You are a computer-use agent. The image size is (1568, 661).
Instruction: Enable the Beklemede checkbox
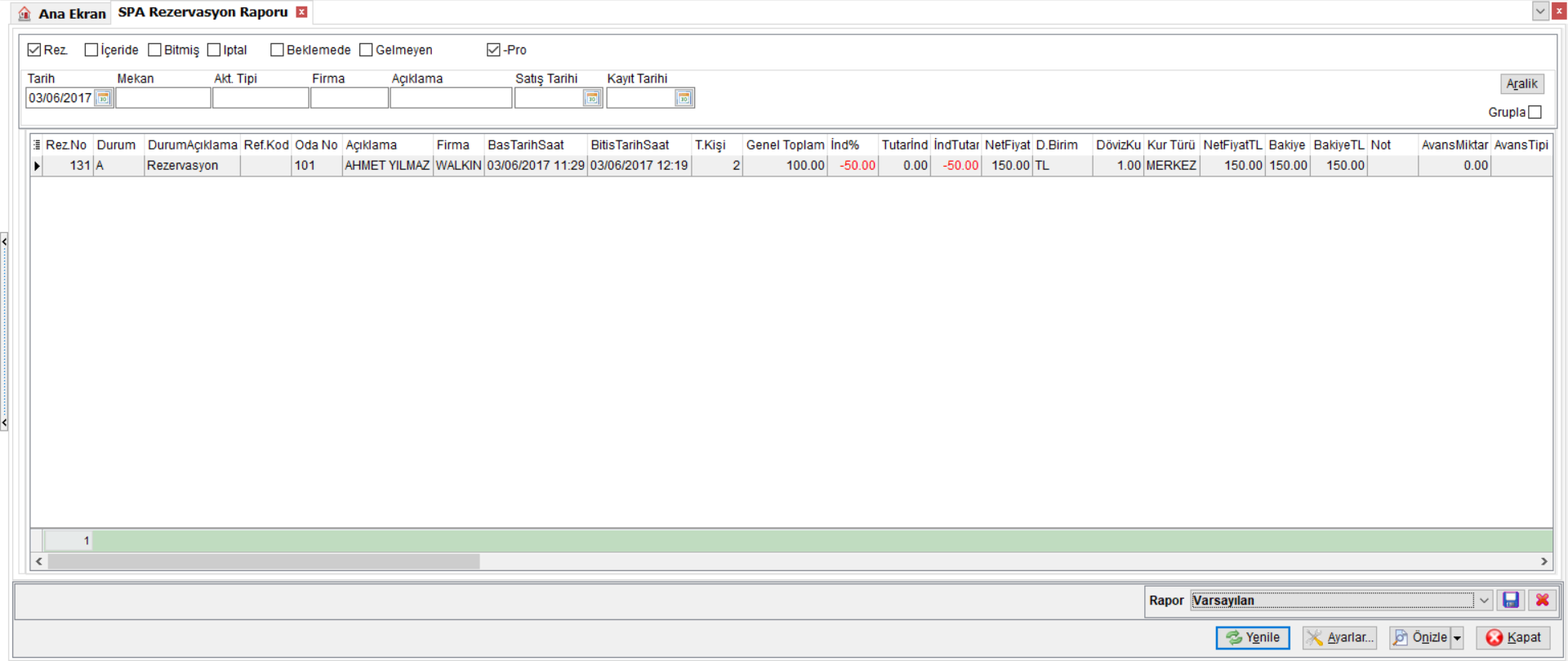tap(277, 50)
